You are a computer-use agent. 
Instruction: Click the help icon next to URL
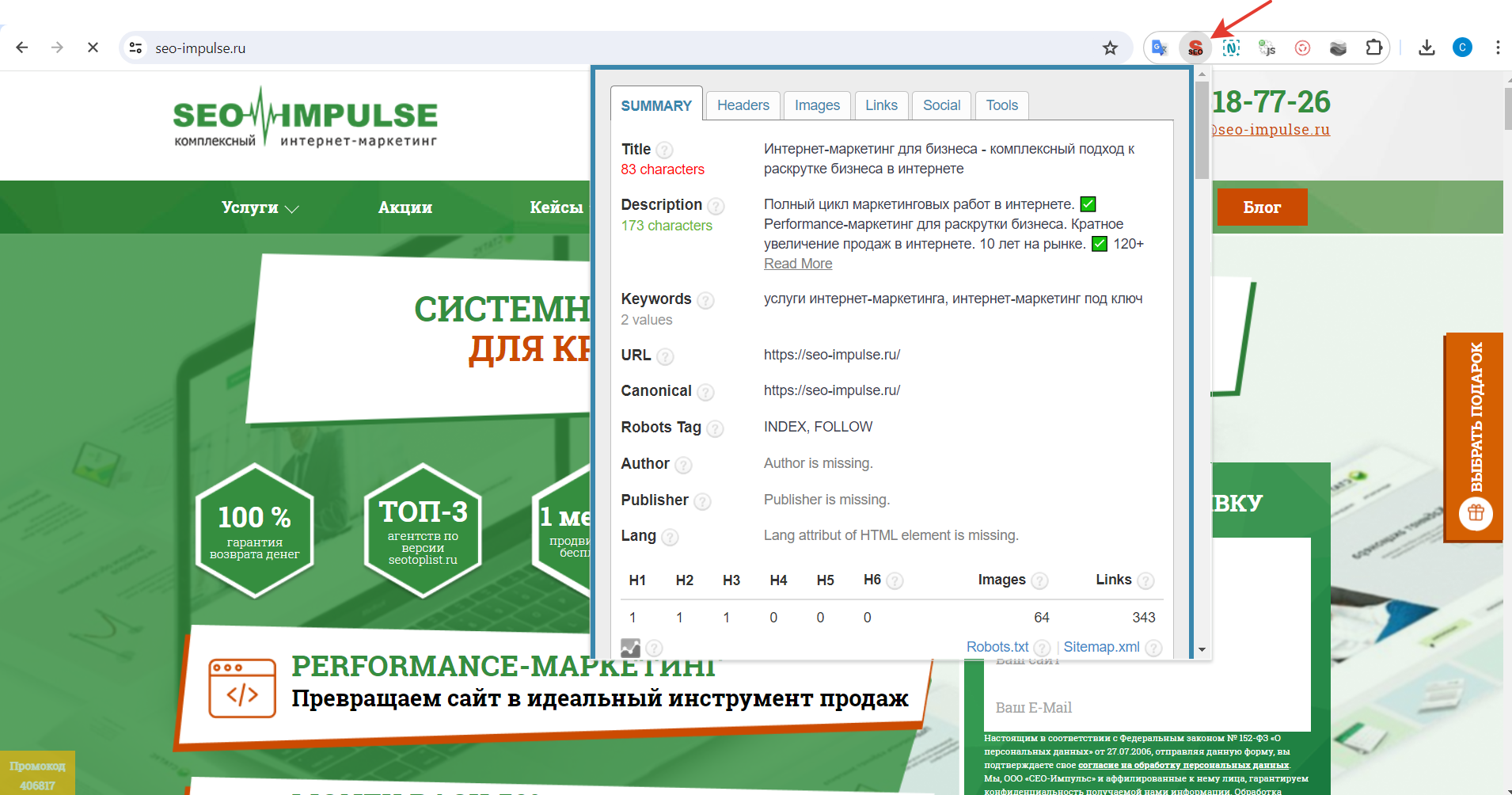pyautogui.click(x=665, y=356)
